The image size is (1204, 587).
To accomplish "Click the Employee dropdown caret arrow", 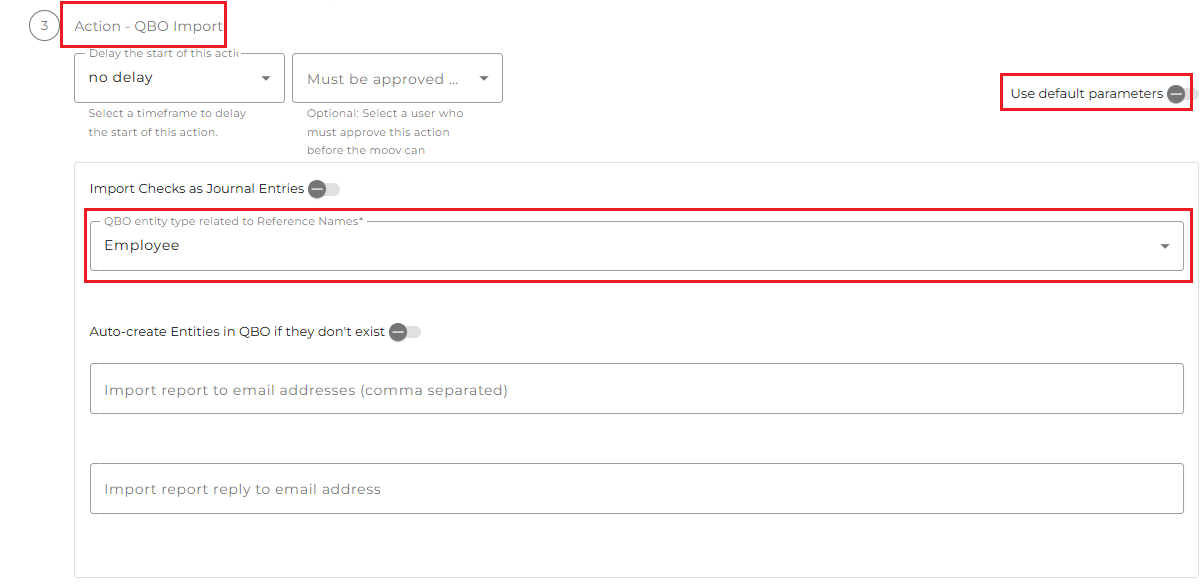I will pyautogui.click(x=1165, y=246).
